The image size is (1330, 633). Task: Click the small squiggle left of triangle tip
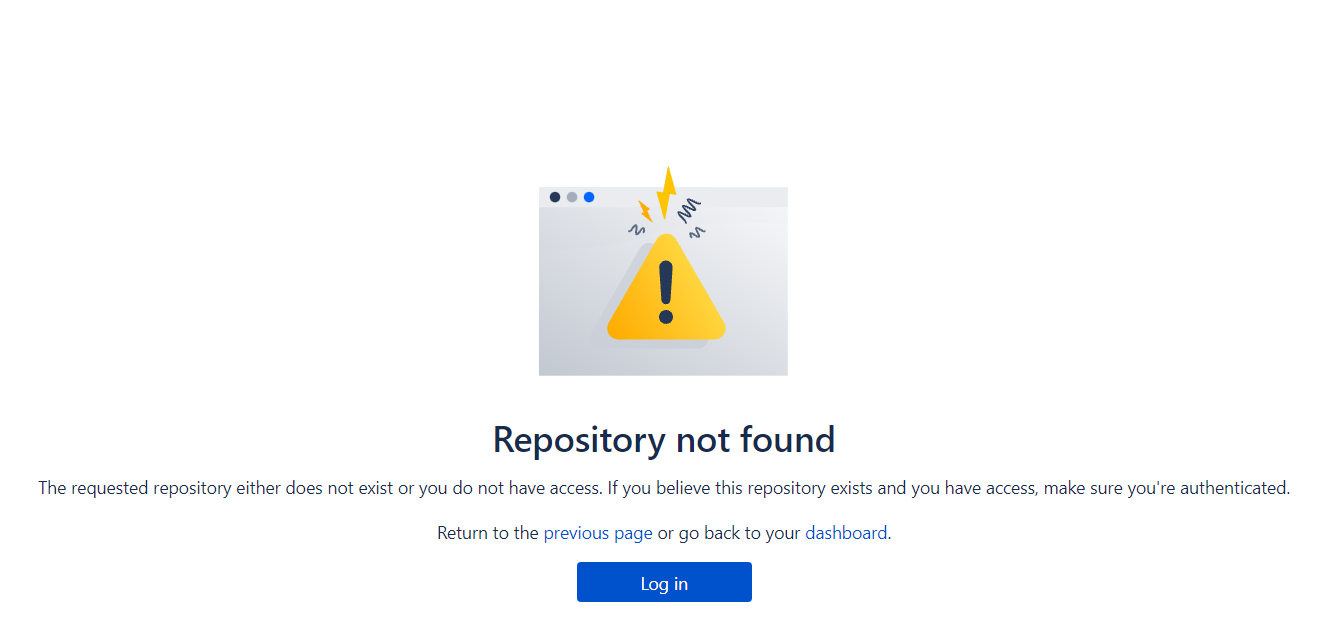coord(636,230)
